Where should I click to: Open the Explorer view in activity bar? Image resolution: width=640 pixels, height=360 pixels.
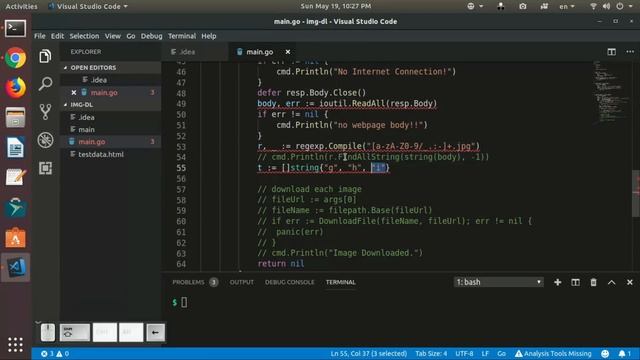pyautogui.click(x=45, y=56)
